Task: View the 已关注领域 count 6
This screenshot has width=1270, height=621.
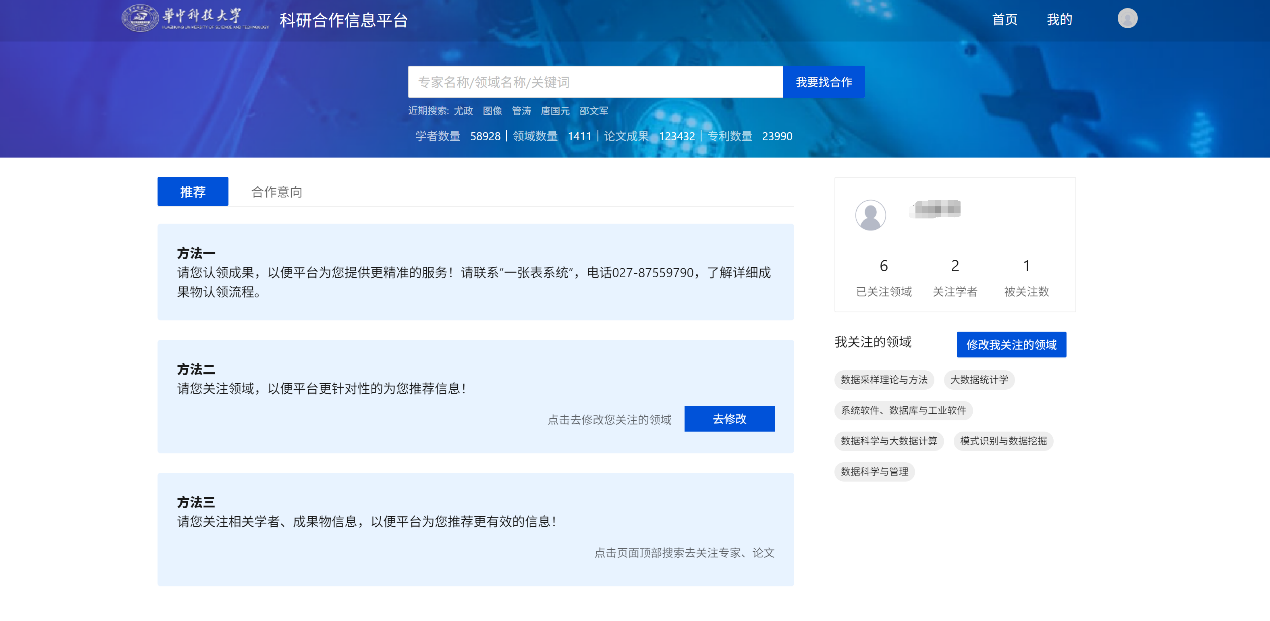Action: point(883,266)
